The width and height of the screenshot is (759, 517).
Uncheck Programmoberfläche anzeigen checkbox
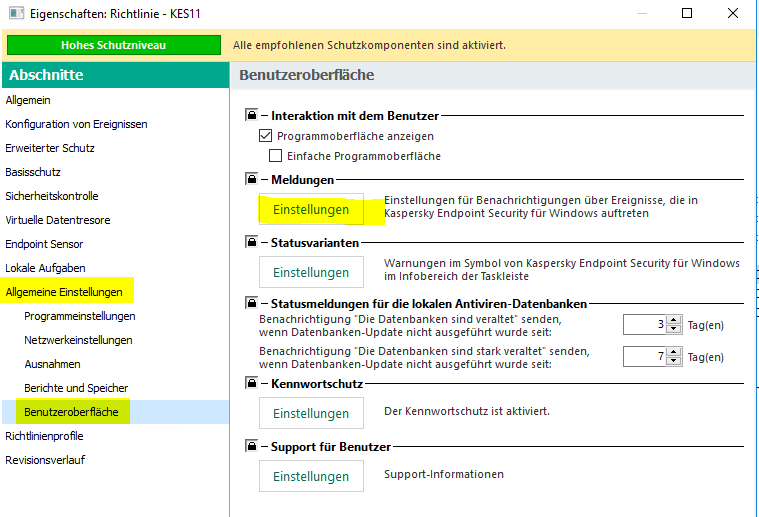(x=265, y=136)
